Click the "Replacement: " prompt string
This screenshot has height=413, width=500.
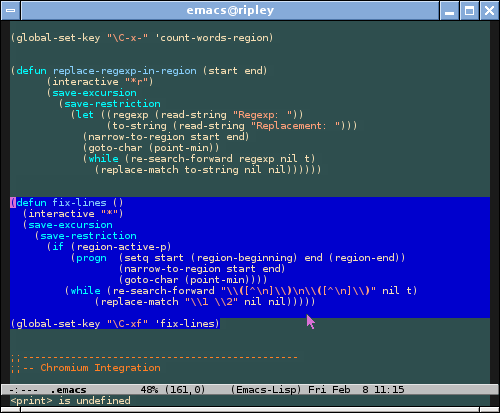pos(296,126)
